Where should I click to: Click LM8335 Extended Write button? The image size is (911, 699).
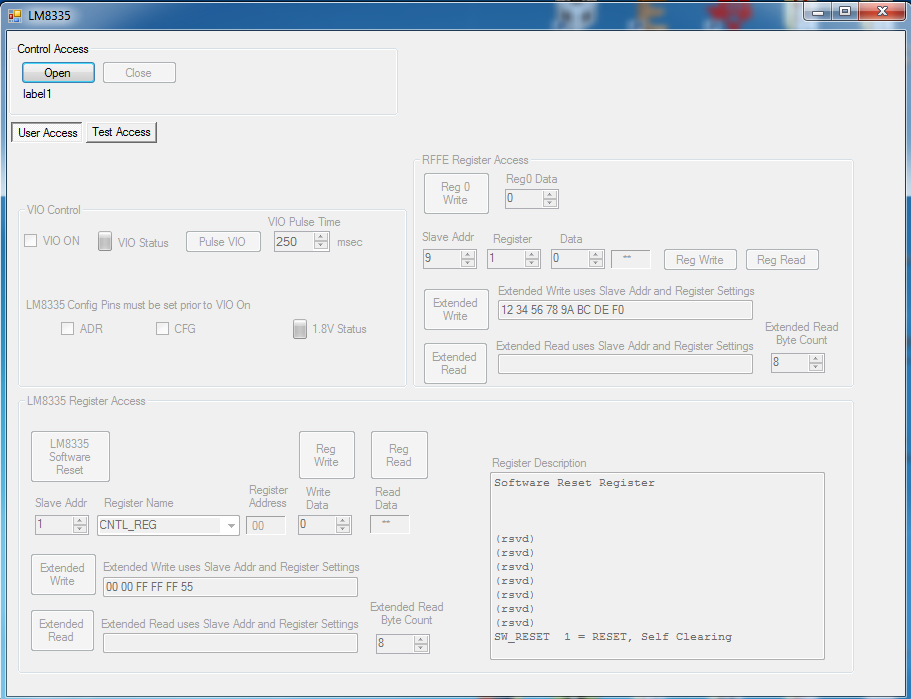tap(63, 574)
